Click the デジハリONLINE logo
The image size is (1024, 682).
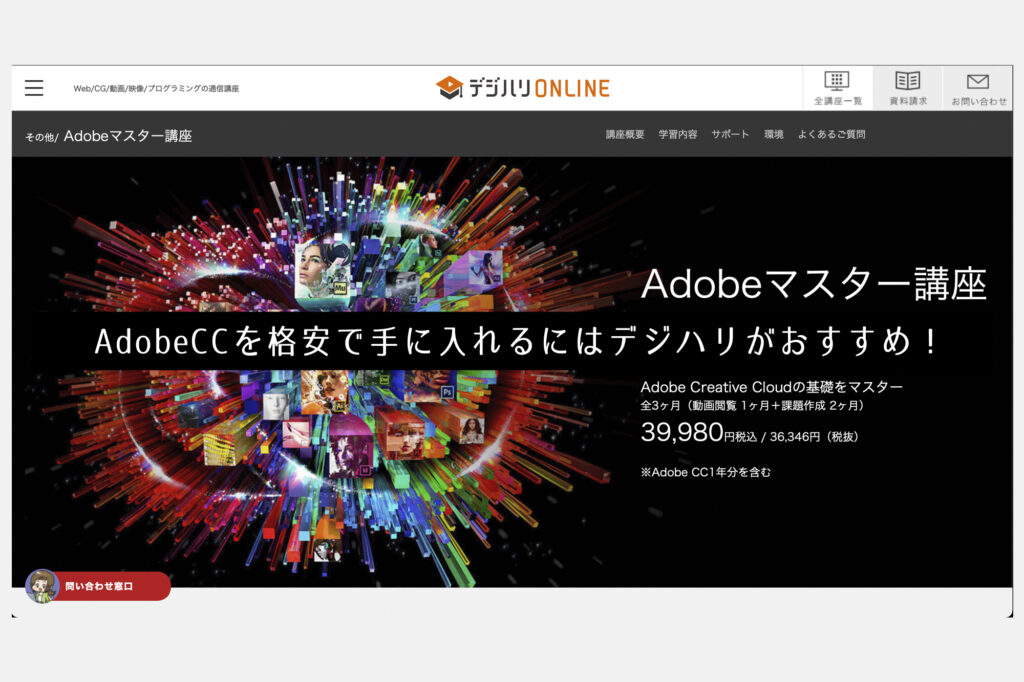click(x=522, y=88)
